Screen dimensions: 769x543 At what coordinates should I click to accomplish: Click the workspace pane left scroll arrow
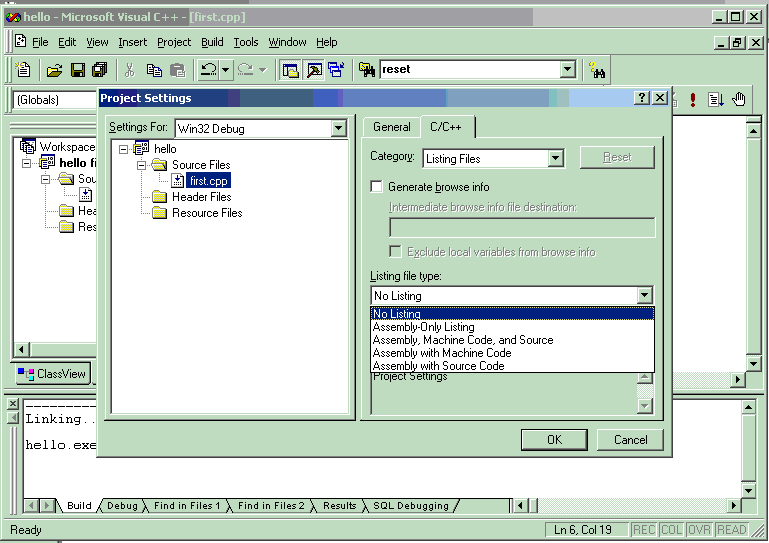pyautogui.click(x=21, y=350)
